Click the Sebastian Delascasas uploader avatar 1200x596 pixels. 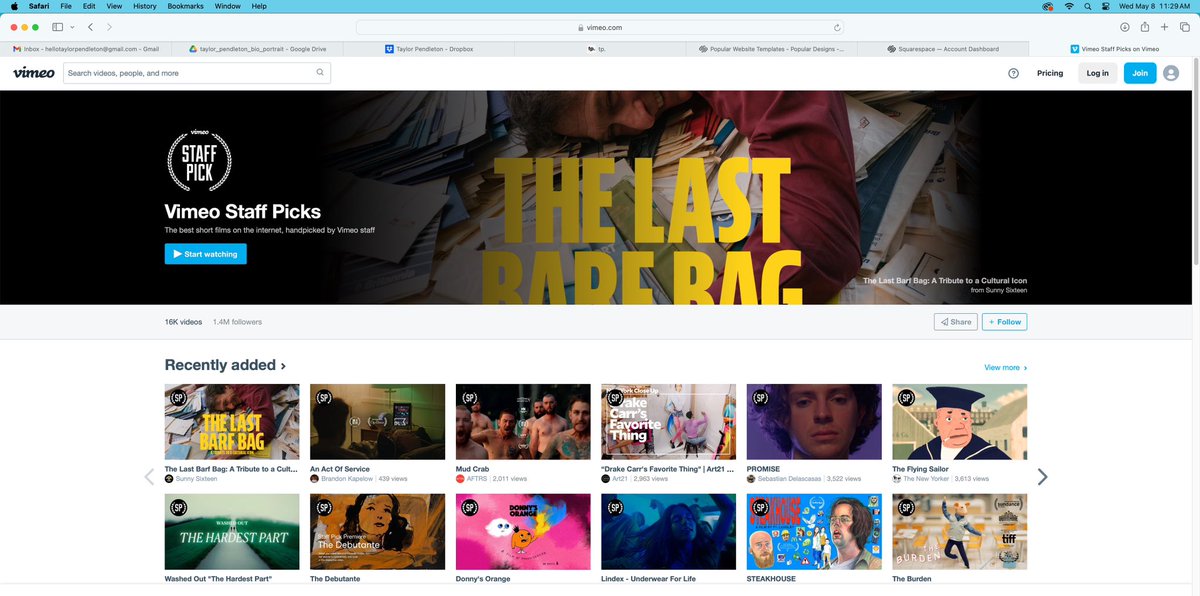[x=751, y=479]
